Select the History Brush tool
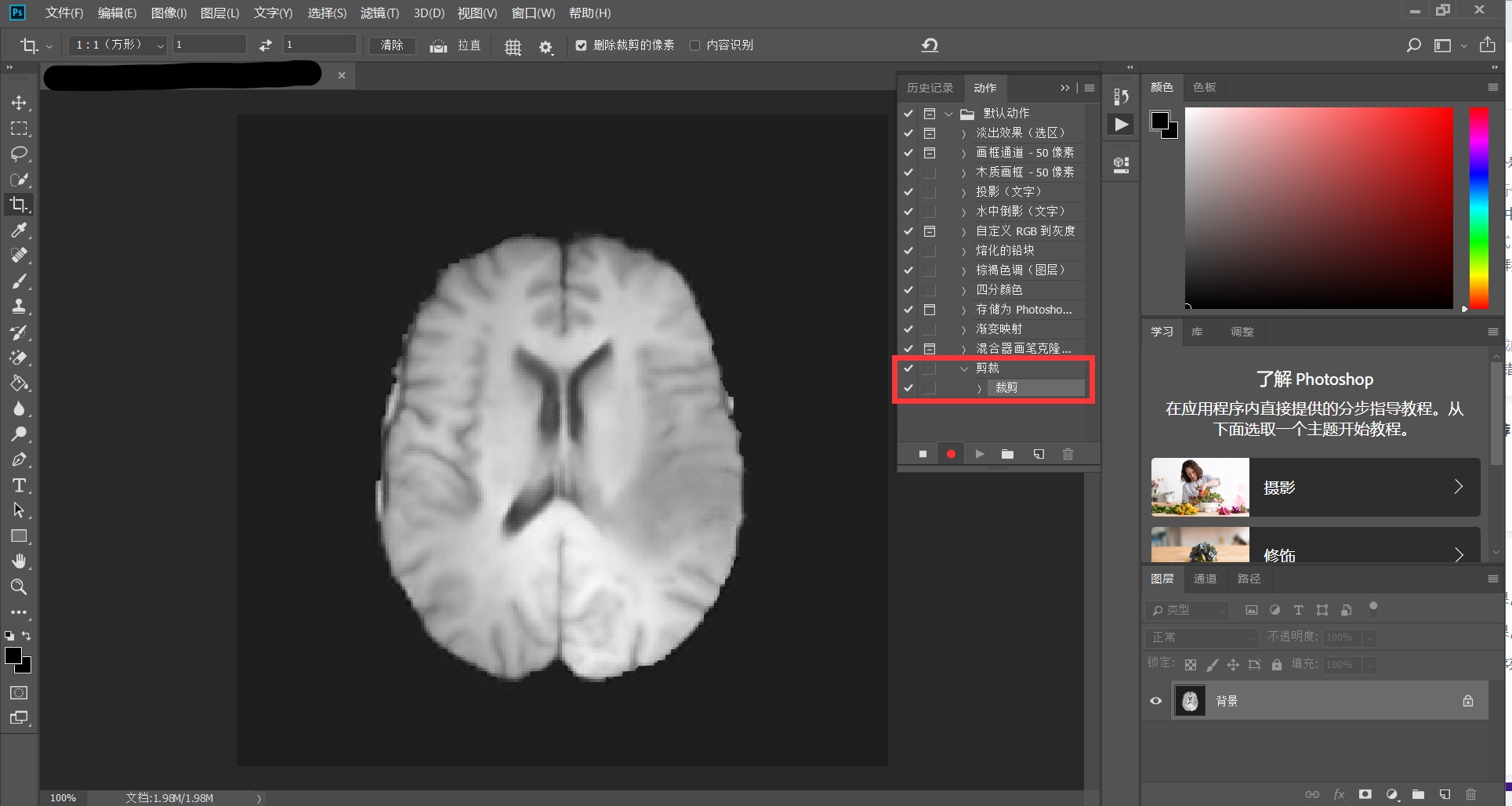Image resolution: width=1512 pixels, height=806 pixels. [19, 332]
